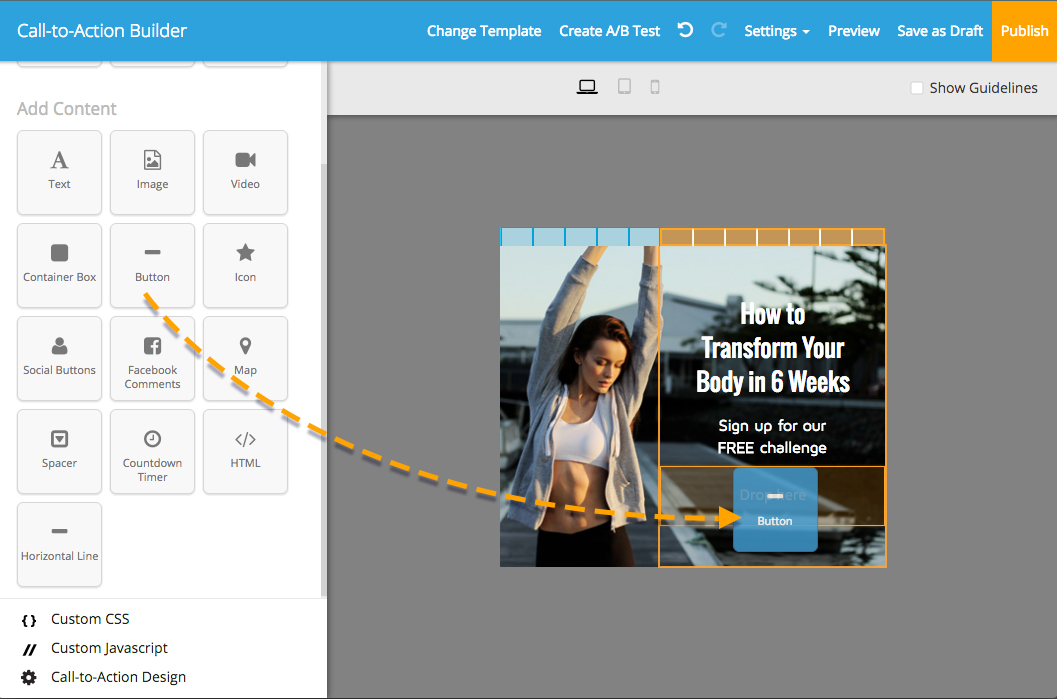The image size is (1057, 699).
Task: Undo the last change
Action: click(x=685, y=30)
